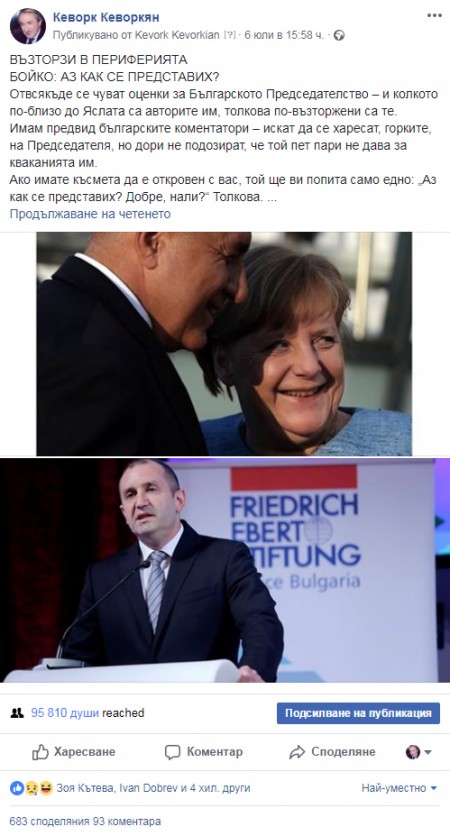The width and height of the screenshot is (450, 836).
Task: Click the blue like reaction icon
Action: 17,787
